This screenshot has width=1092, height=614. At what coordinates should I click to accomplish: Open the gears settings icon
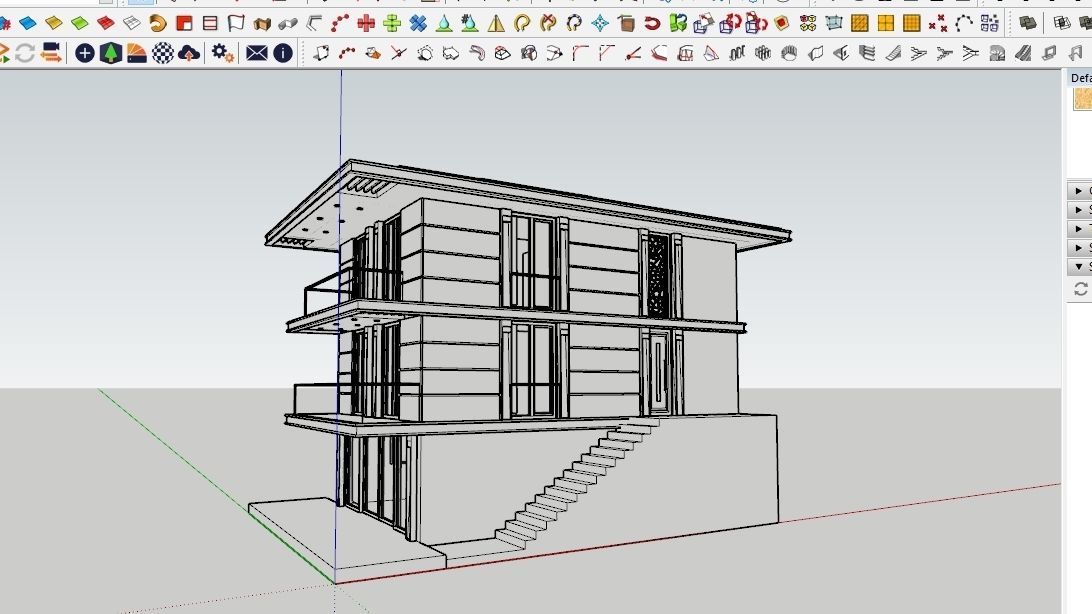[x=222, y=53]
